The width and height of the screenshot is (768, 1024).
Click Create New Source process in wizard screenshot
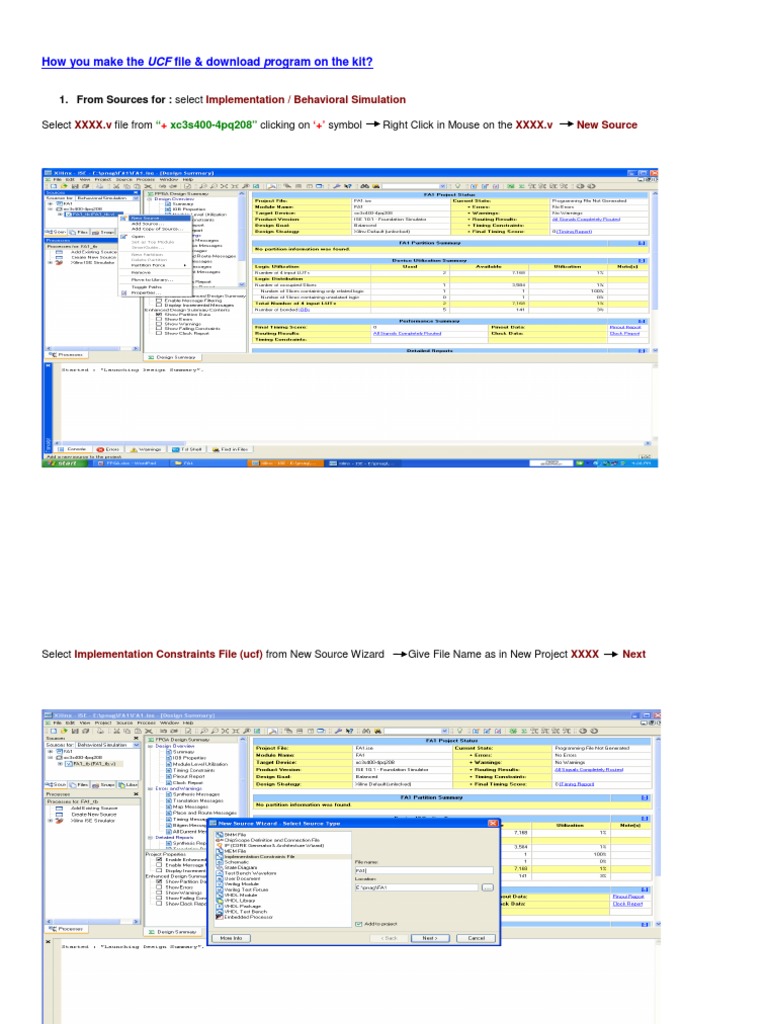pos(94,814)
